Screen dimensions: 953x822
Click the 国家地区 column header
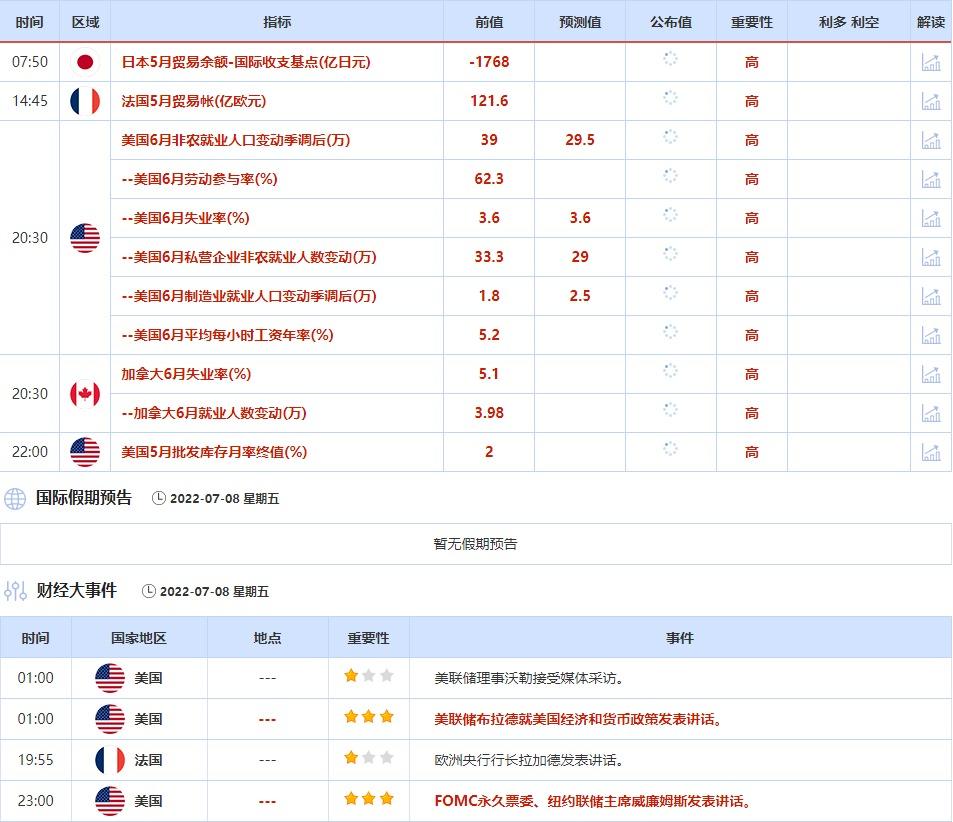pos(139,638)
